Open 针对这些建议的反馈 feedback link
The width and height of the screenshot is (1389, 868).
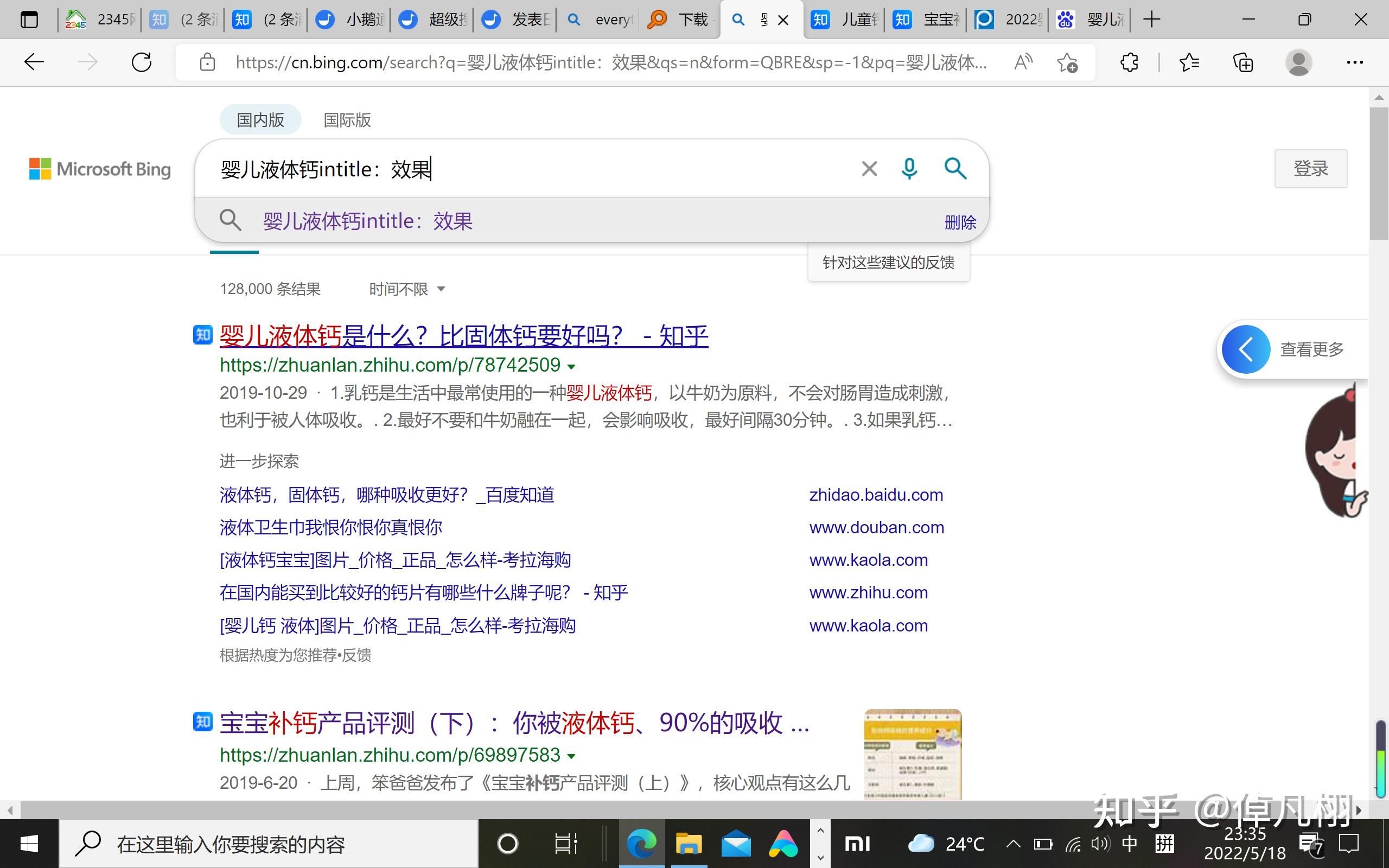(889, 263)
